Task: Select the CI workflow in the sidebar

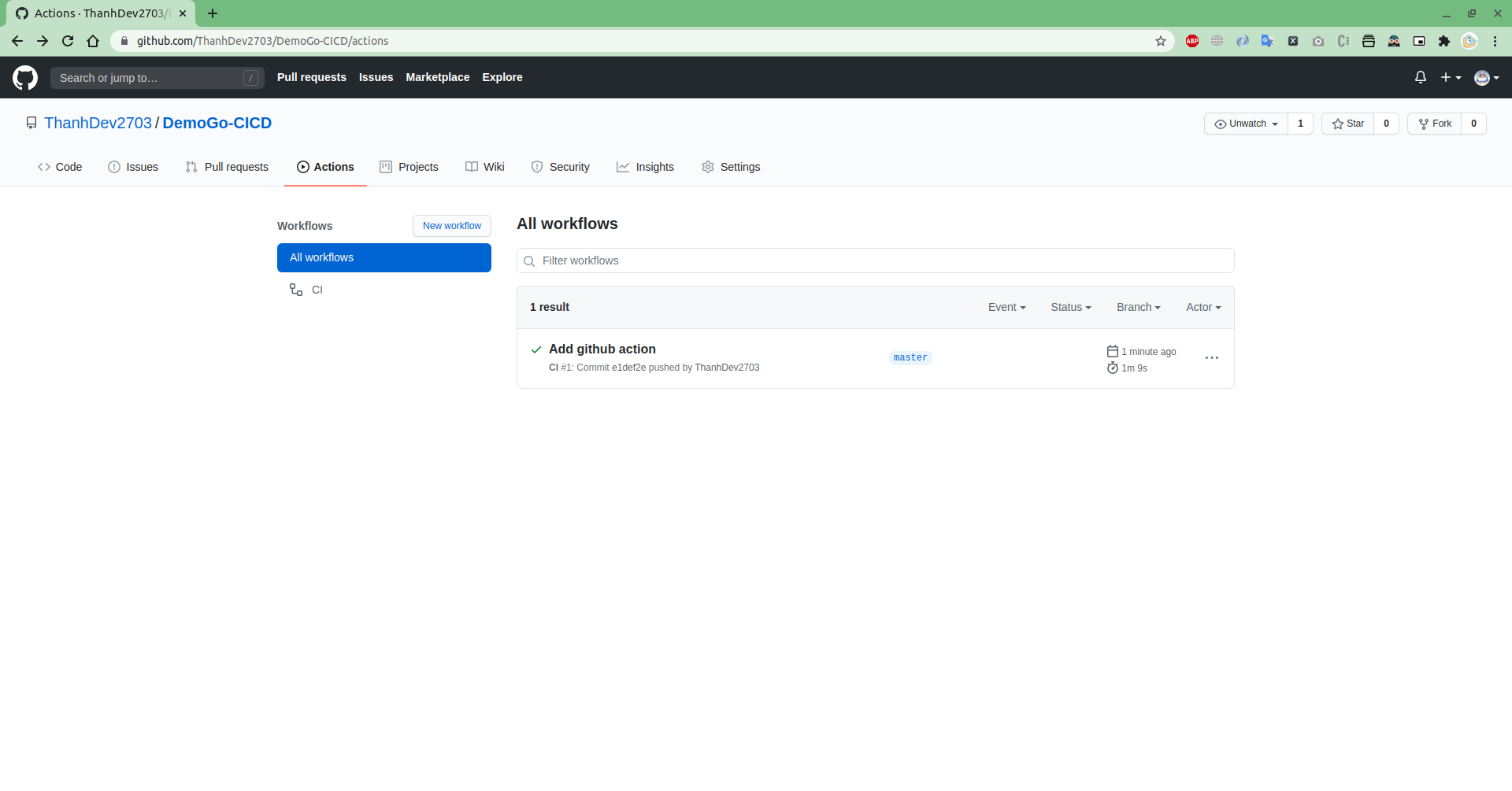Action: pyautogui.click(x=384, y=290)
